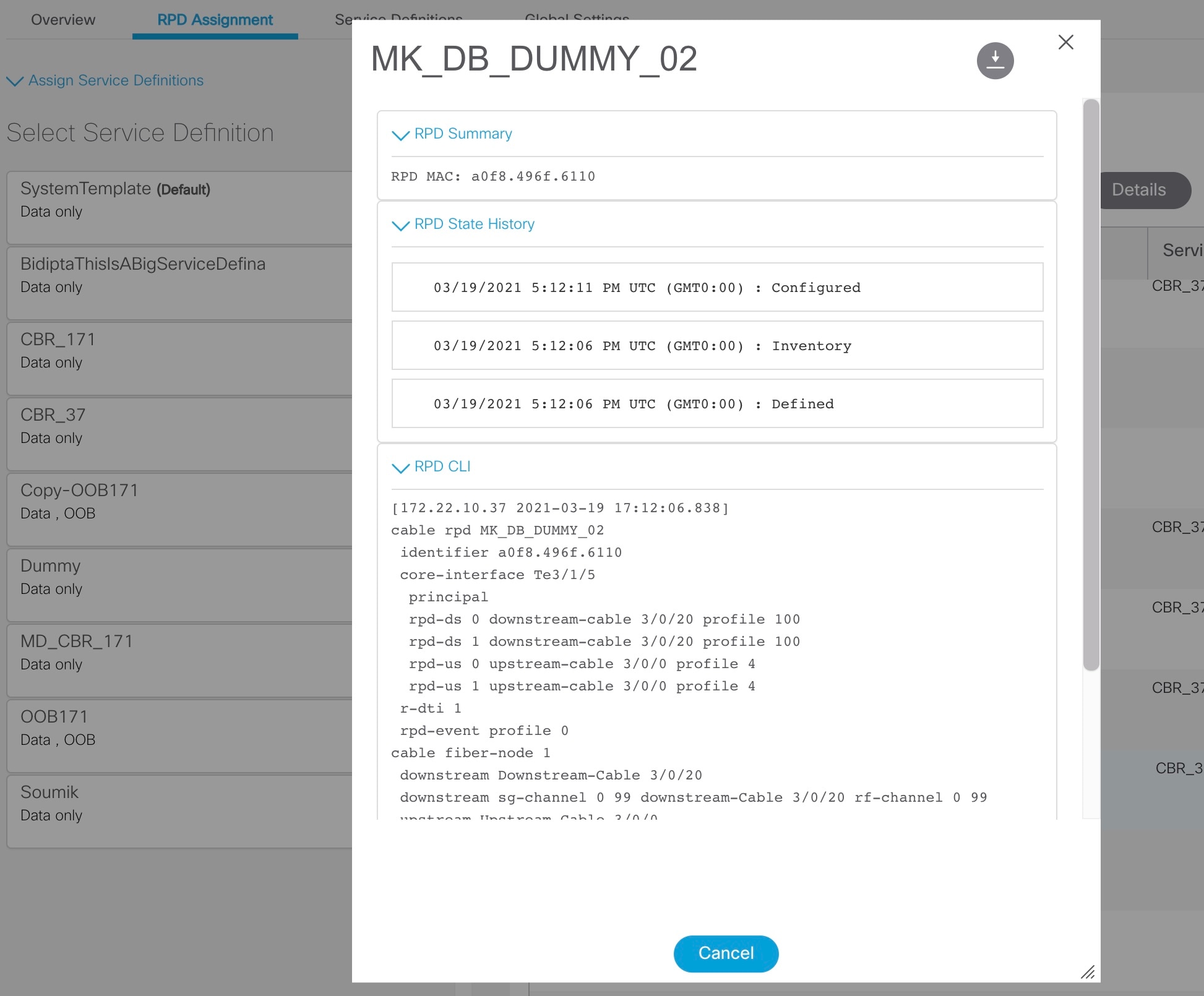The image size is (1204, 996).
Task: Open the Service Definitions tab
Action: point(398,19)
